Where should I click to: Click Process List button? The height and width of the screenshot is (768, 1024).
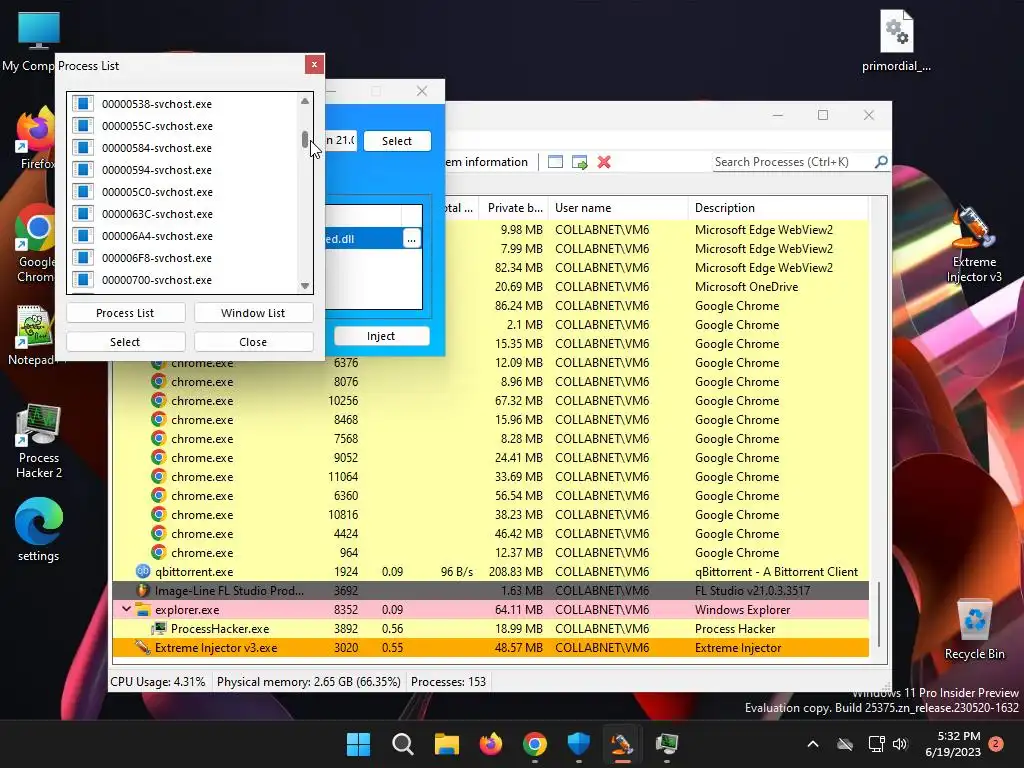coord(125,313)
